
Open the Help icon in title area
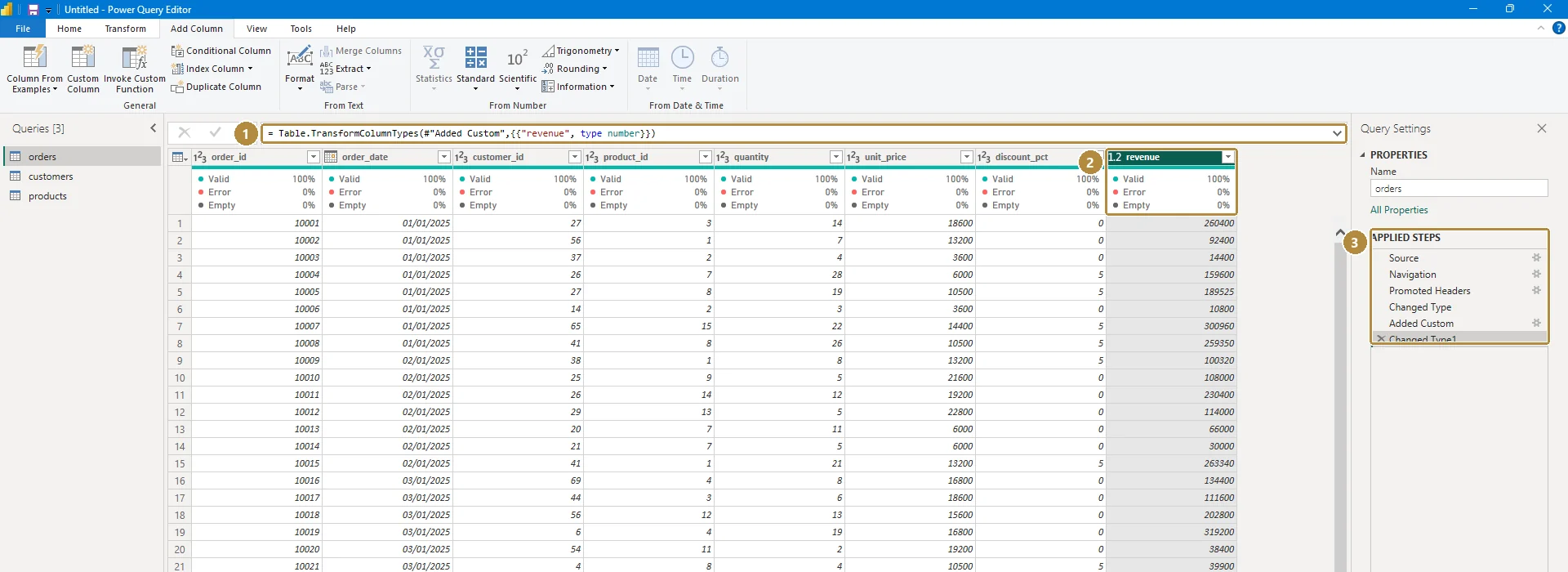[1558, 28]
